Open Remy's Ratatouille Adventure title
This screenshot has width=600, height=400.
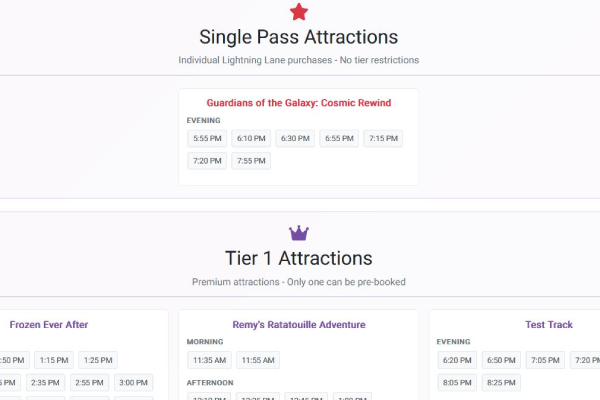coord(298,325)
